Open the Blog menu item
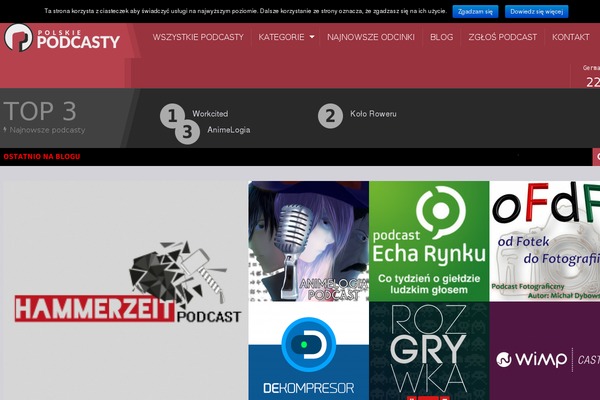Image resolution: width=600 pixels, height=400 pixels. (441, 37)
